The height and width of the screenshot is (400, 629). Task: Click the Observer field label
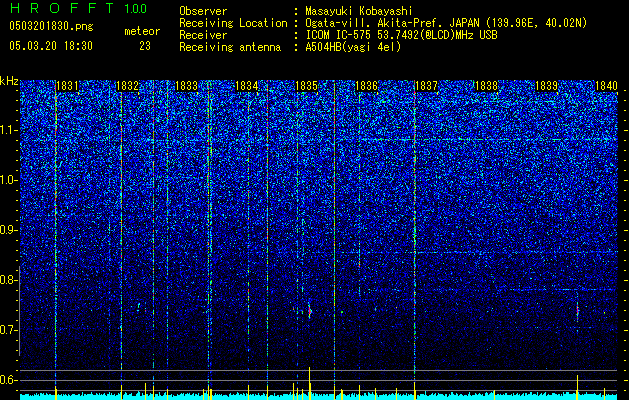tap(203, 11)
